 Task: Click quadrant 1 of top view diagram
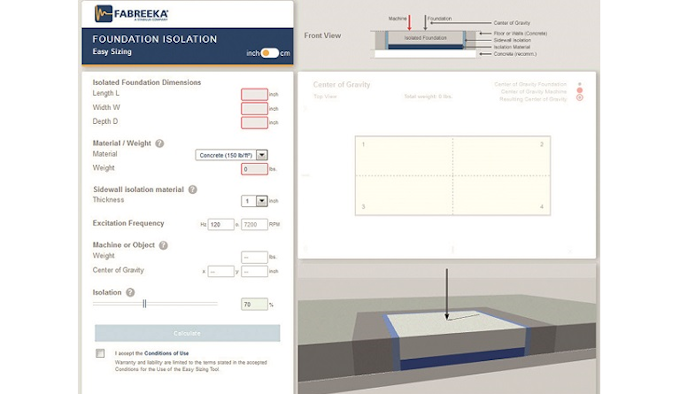(x=404, y=156)
